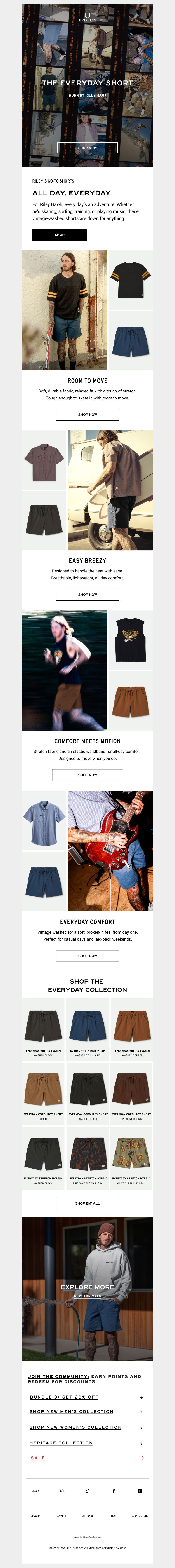
Task: Open the Locate Store footer link
Action: 140,1516
